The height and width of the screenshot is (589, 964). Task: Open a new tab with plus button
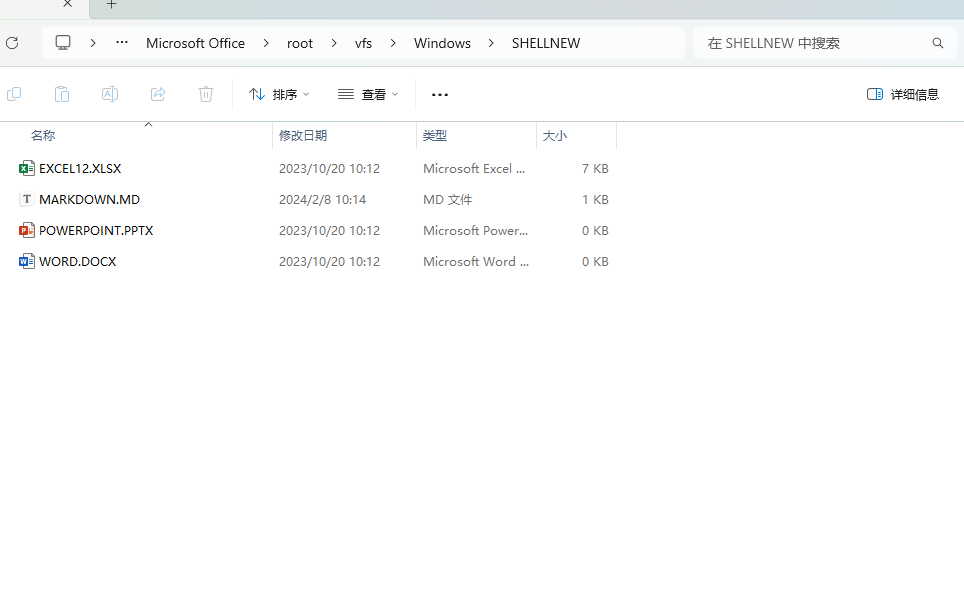point(112,5)
